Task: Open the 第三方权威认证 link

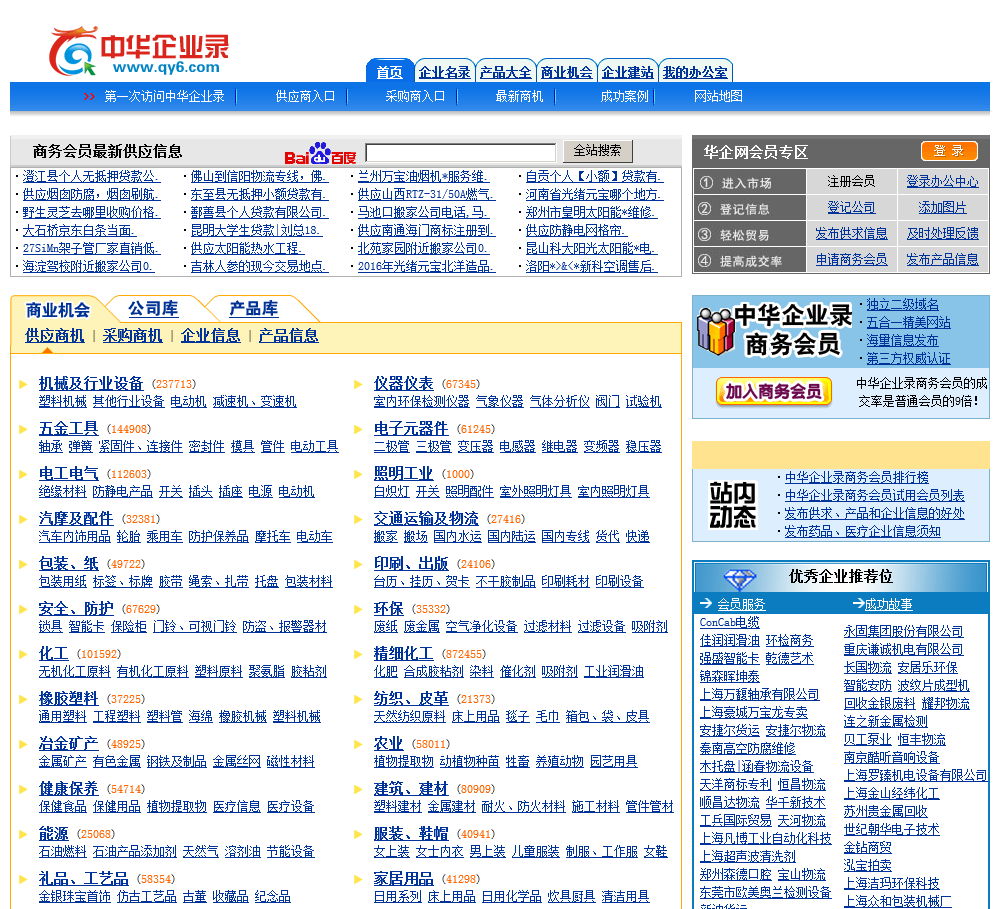Action: point(908,358)
